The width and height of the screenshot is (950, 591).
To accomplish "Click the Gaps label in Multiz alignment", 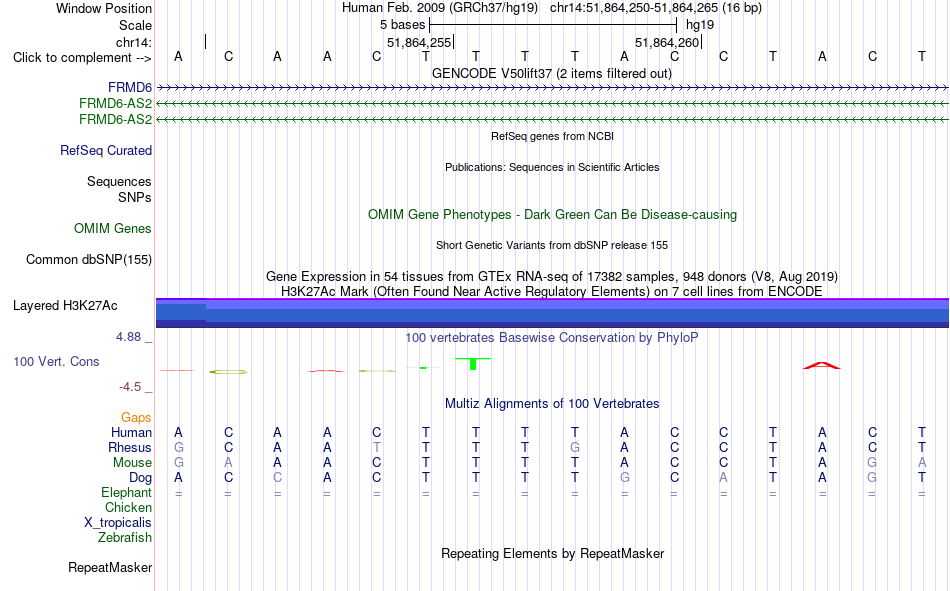I will point(136,418).
